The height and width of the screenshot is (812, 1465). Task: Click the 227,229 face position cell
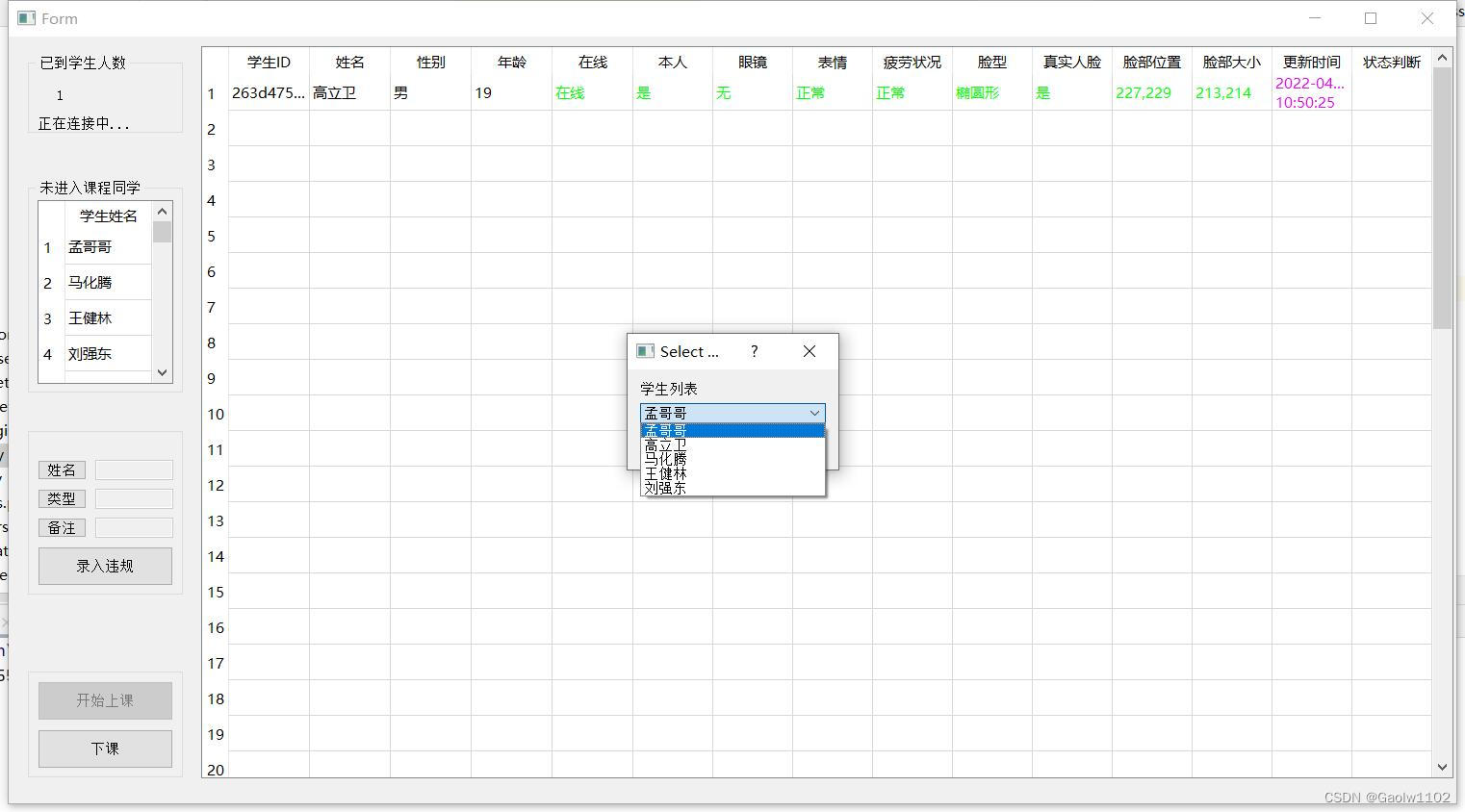(1152, 93)
